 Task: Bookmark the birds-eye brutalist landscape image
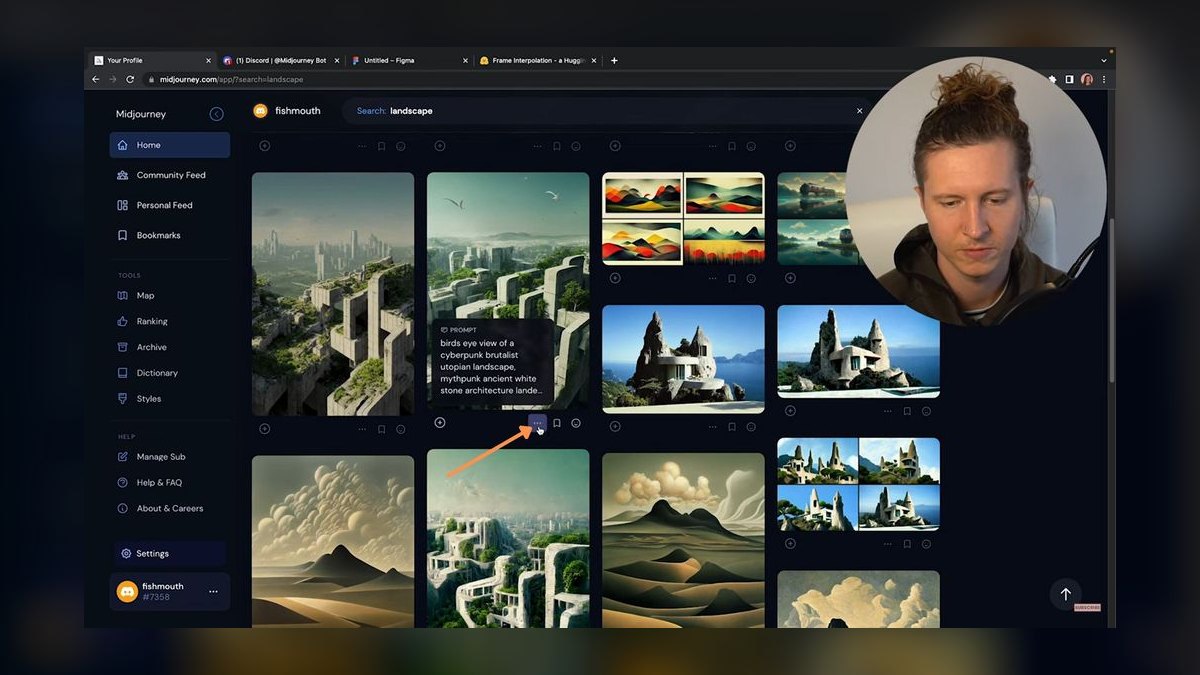(557, 423)
